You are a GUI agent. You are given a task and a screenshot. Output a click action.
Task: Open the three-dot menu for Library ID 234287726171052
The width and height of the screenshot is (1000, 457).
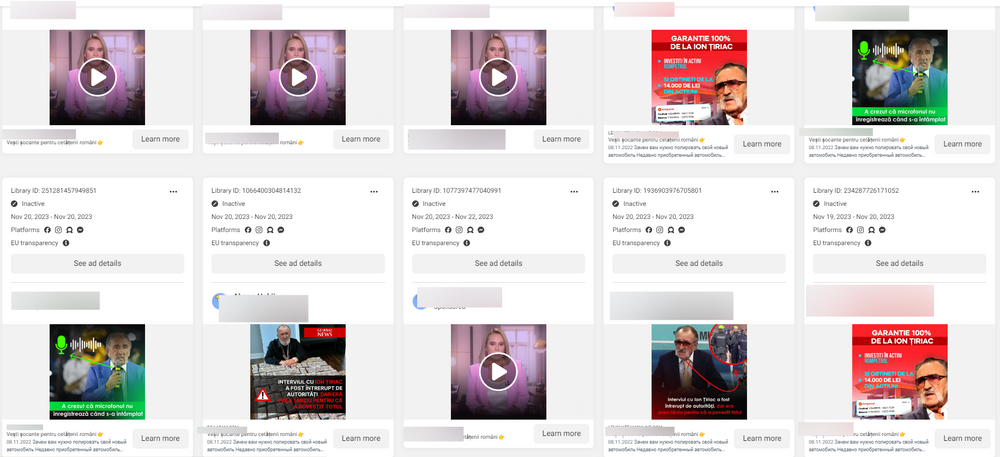coord(975,191)
